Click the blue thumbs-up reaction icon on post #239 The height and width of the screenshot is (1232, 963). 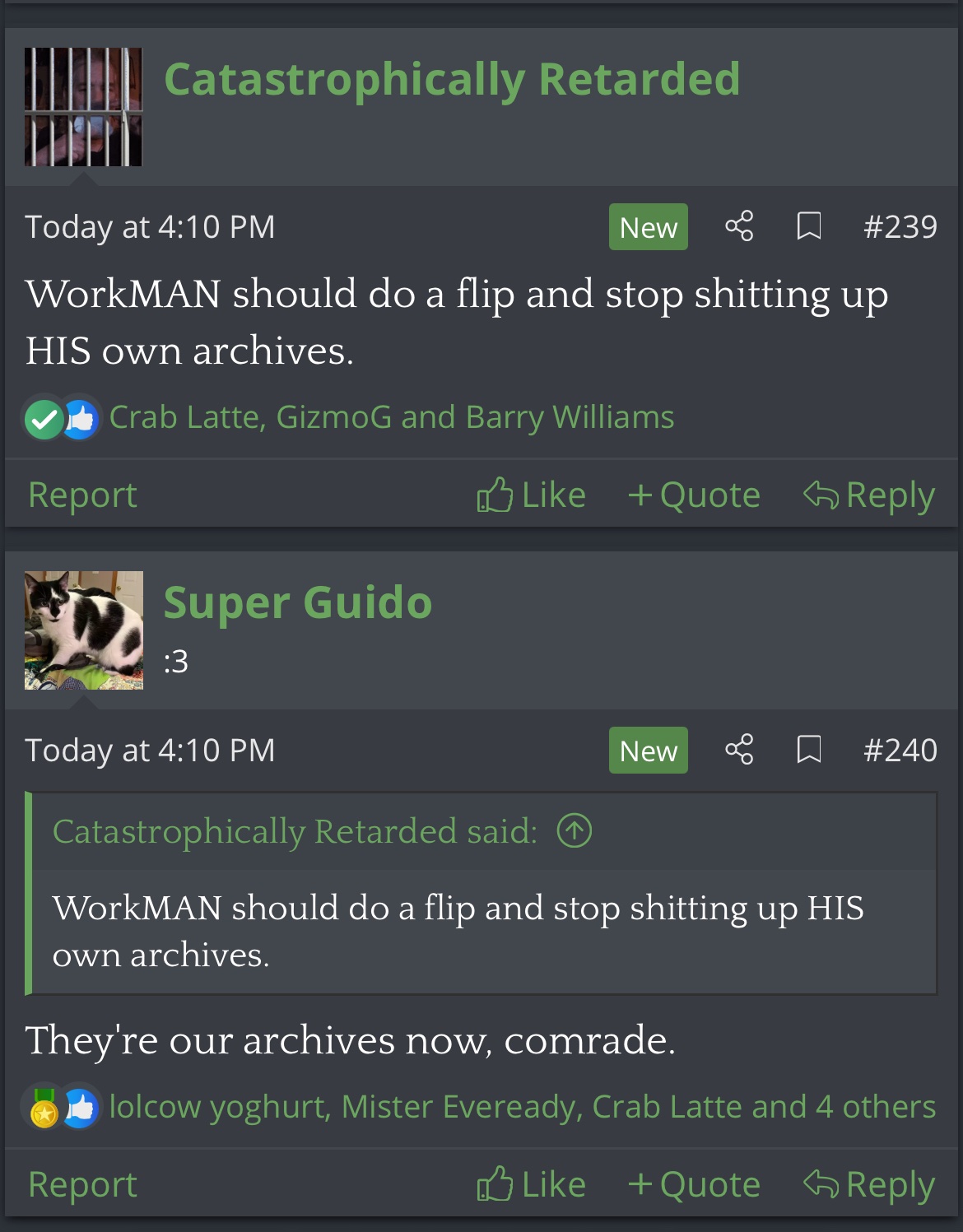(x=81, y=420)
